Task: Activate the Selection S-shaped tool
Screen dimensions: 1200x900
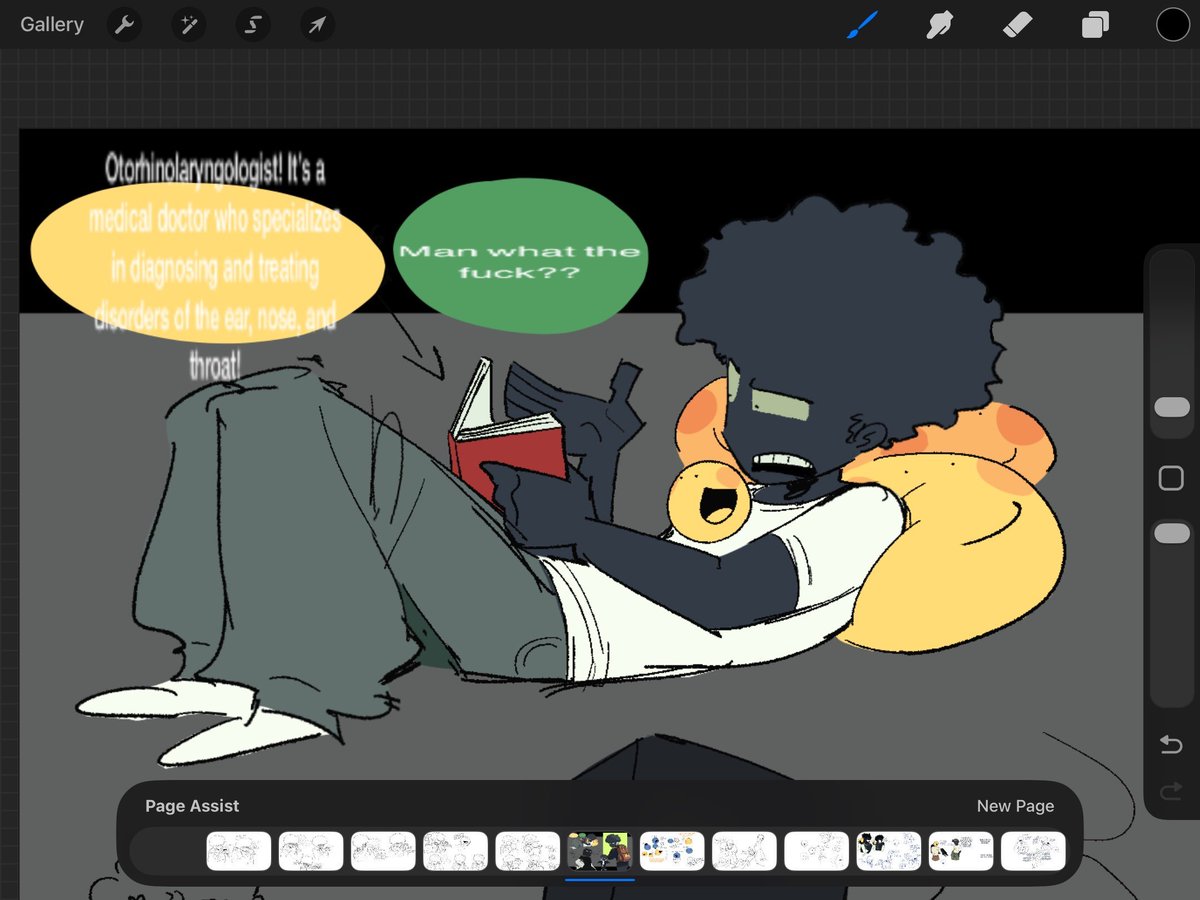Action: coord(253,25)
